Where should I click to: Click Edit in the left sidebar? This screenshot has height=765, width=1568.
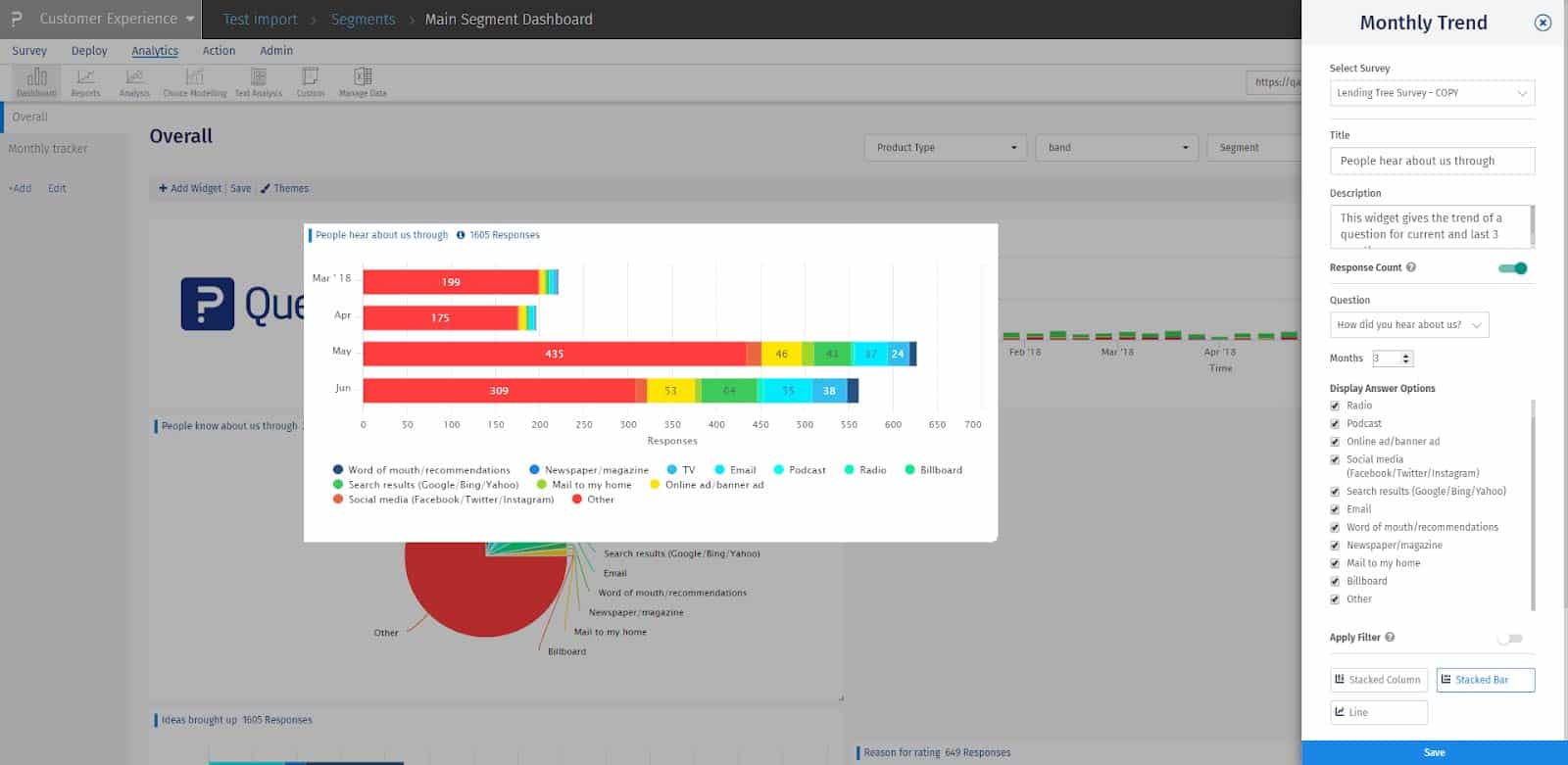(57, 188)
